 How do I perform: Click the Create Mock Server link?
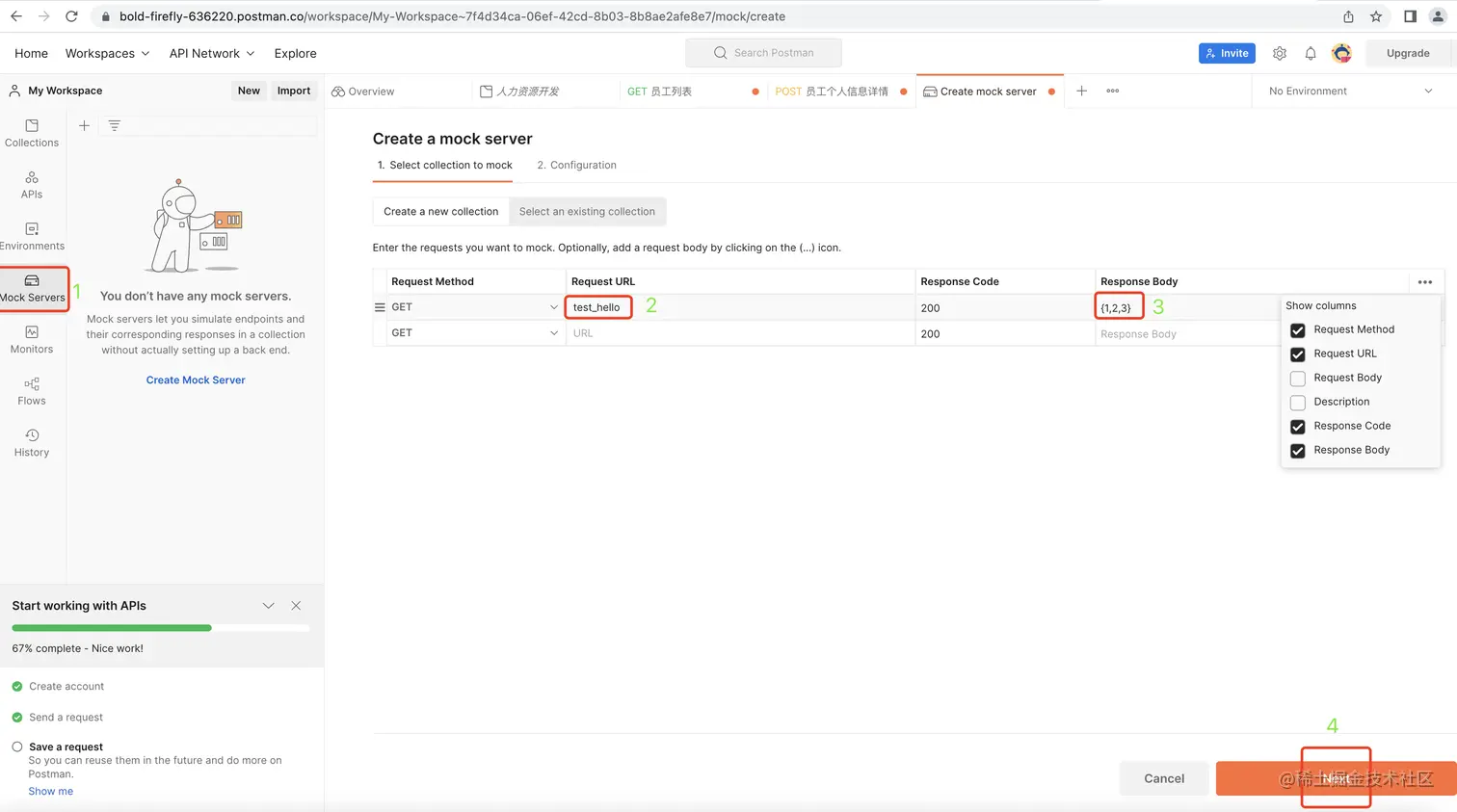(x=196, y=380)
